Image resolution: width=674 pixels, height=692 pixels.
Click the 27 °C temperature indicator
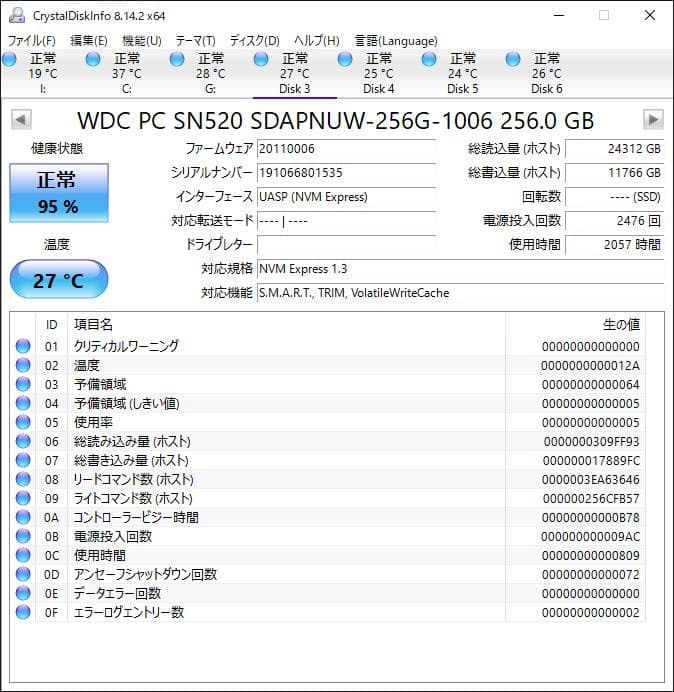(58, 280)
